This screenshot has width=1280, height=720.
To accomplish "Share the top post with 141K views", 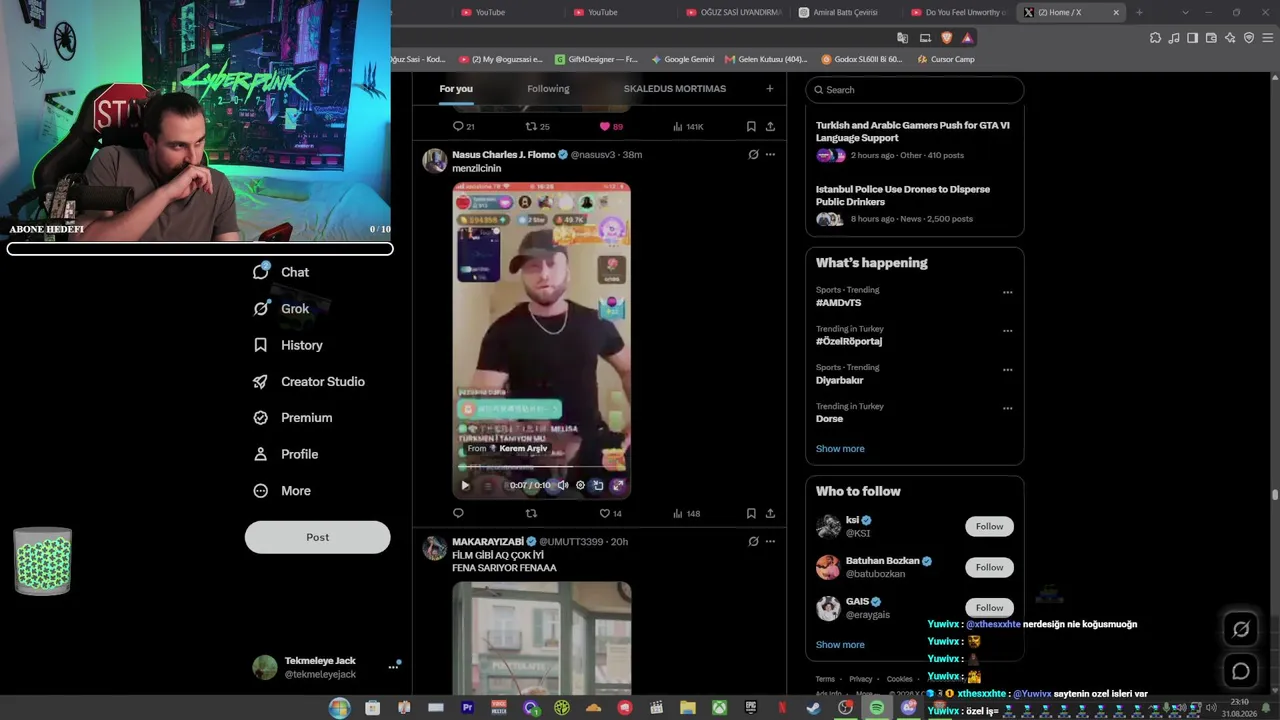I will pos(770,127).
